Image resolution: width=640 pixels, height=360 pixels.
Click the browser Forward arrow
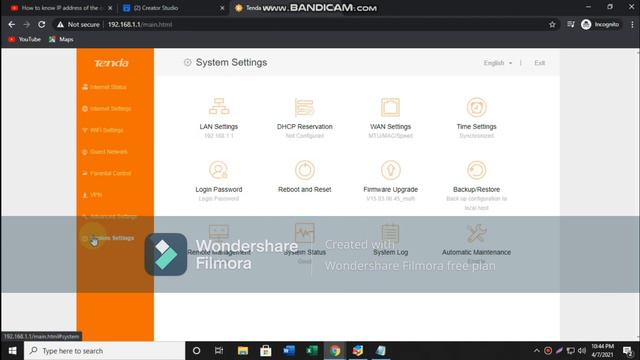click(x=27, y=24)
